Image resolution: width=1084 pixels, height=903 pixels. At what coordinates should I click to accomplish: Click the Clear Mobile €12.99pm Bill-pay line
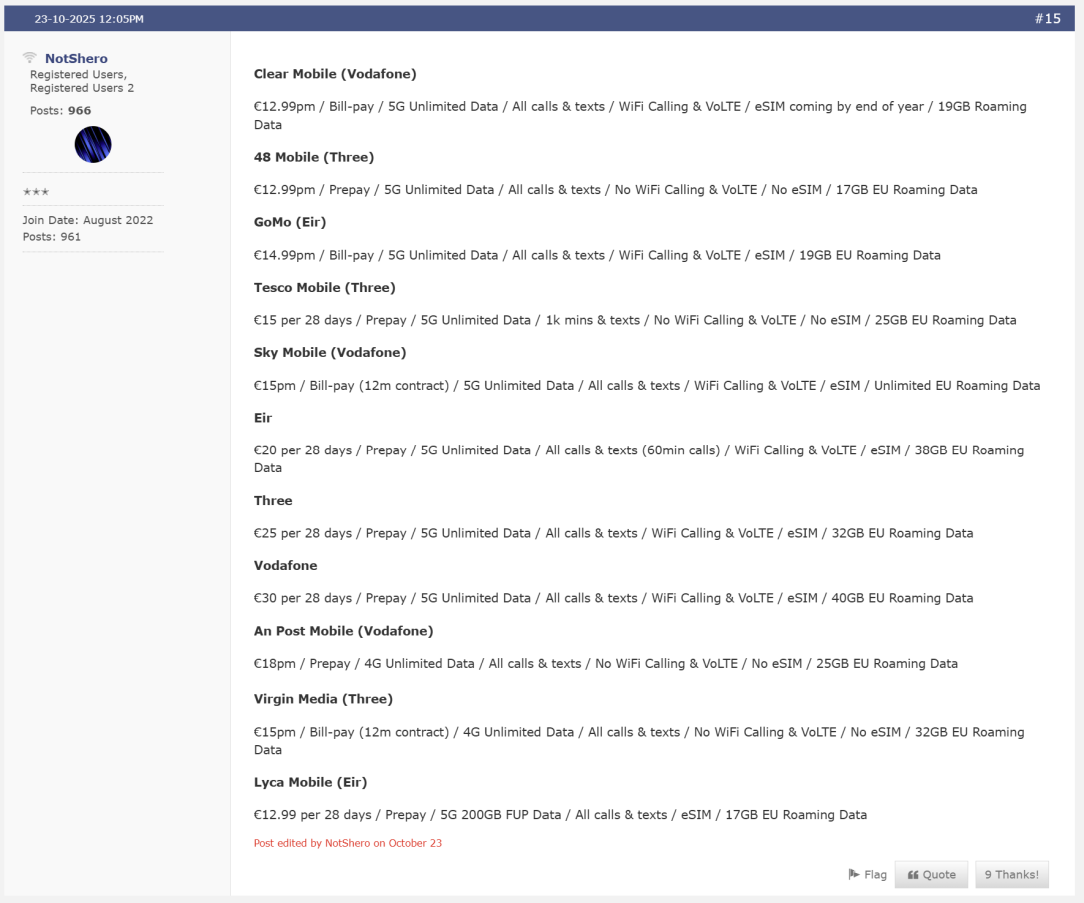point(640,115)
